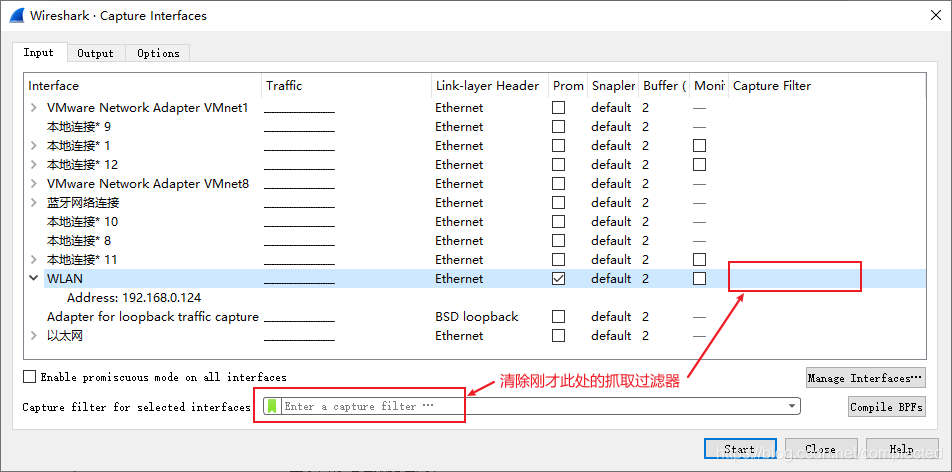Viewport: 952px width, 472px height.
Task: Select Adapter for loopback traffic capture
Action: click(153, 316)
